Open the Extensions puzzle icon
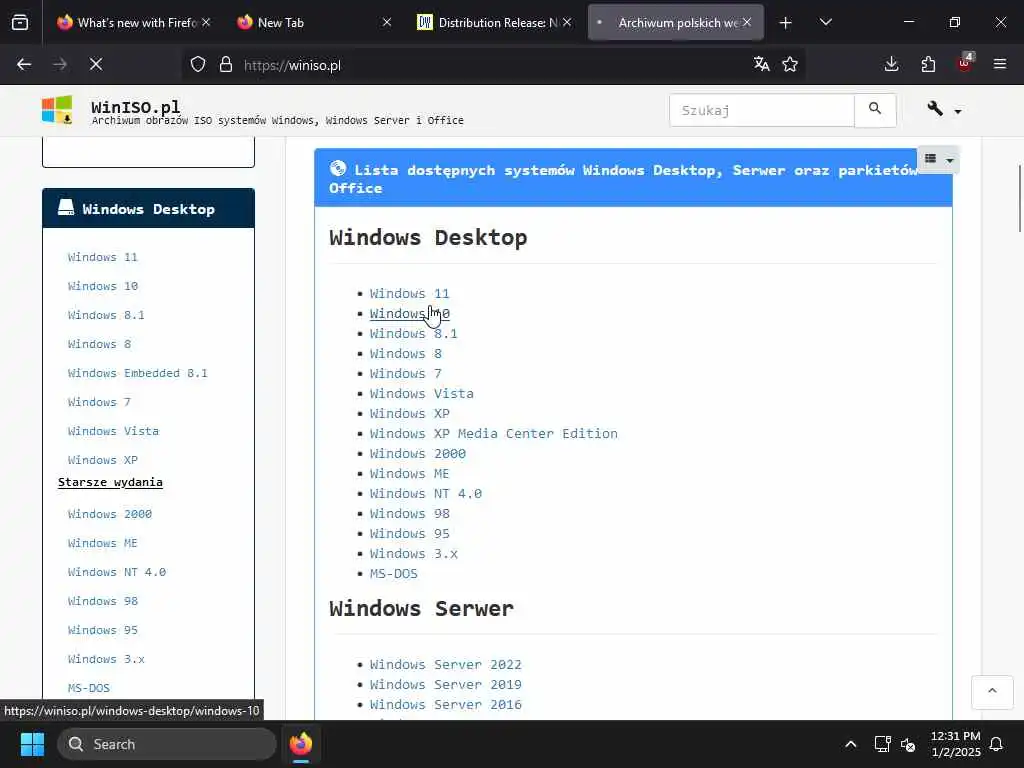The width and height of the screenshot is (1024, 768). (x=928, y=65)
